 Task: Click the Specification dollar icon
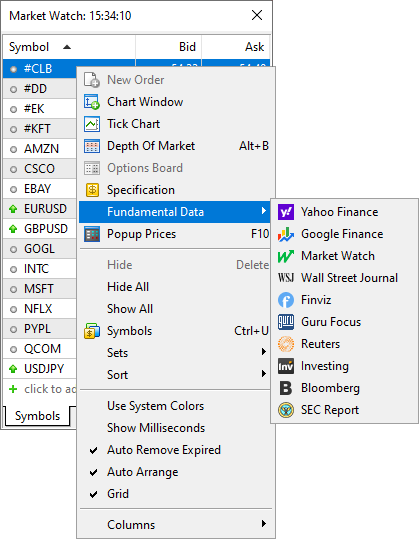point(92,190)
